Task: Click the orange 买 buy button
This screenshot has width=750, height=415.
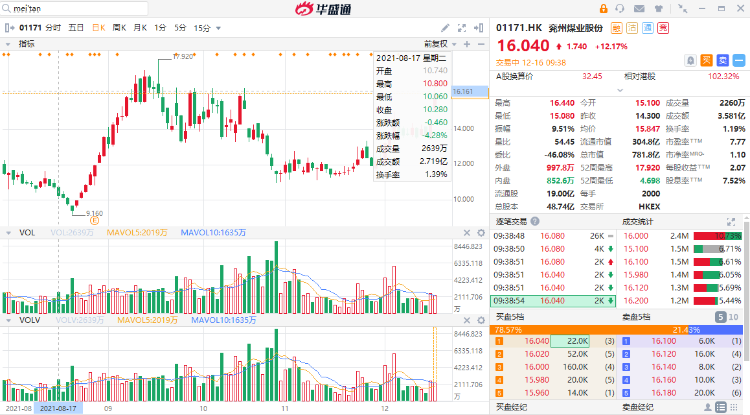Action: 706,61
